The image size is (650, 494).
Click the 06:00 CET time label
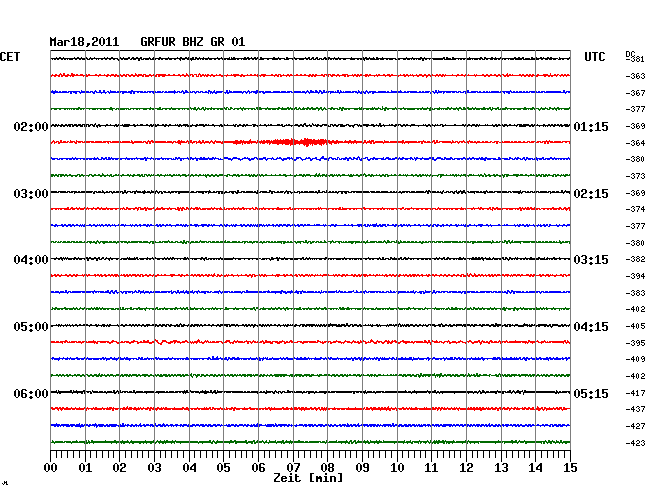point(31,393)
